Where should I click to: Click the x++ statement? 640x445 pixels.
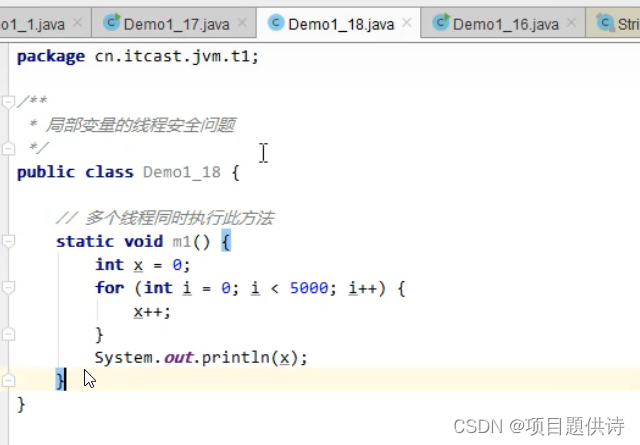pyautogui.click(x=152, y=312)
